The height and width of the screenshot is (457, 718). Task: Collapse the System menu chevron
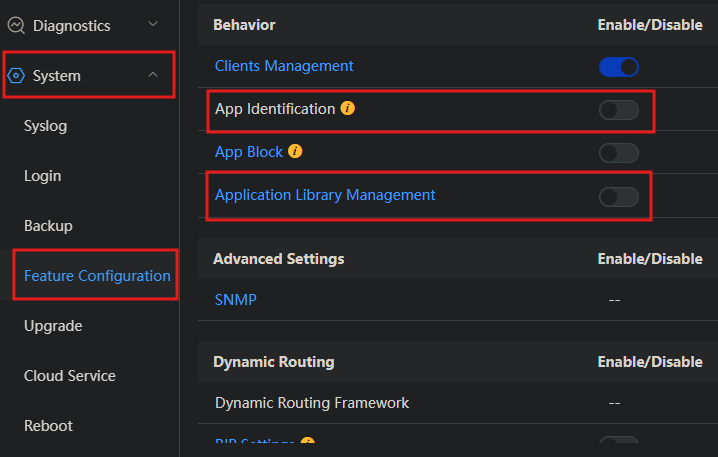pos(152,75)
